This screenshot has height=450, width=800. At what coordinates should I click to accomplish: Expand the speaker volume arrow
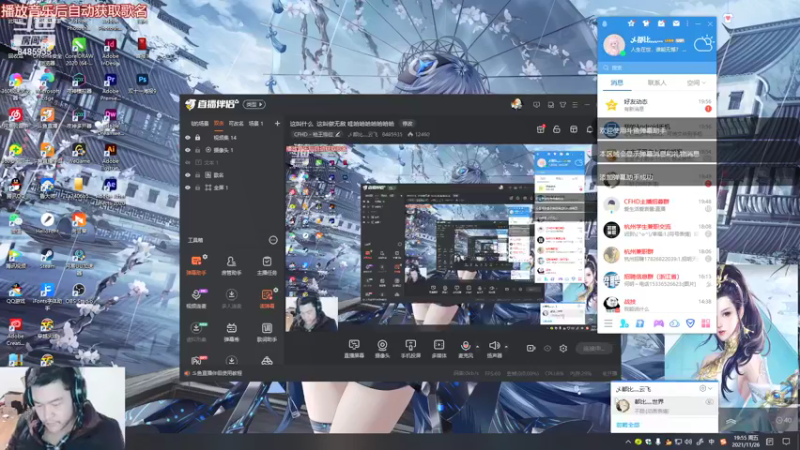[x=506, y=347]
